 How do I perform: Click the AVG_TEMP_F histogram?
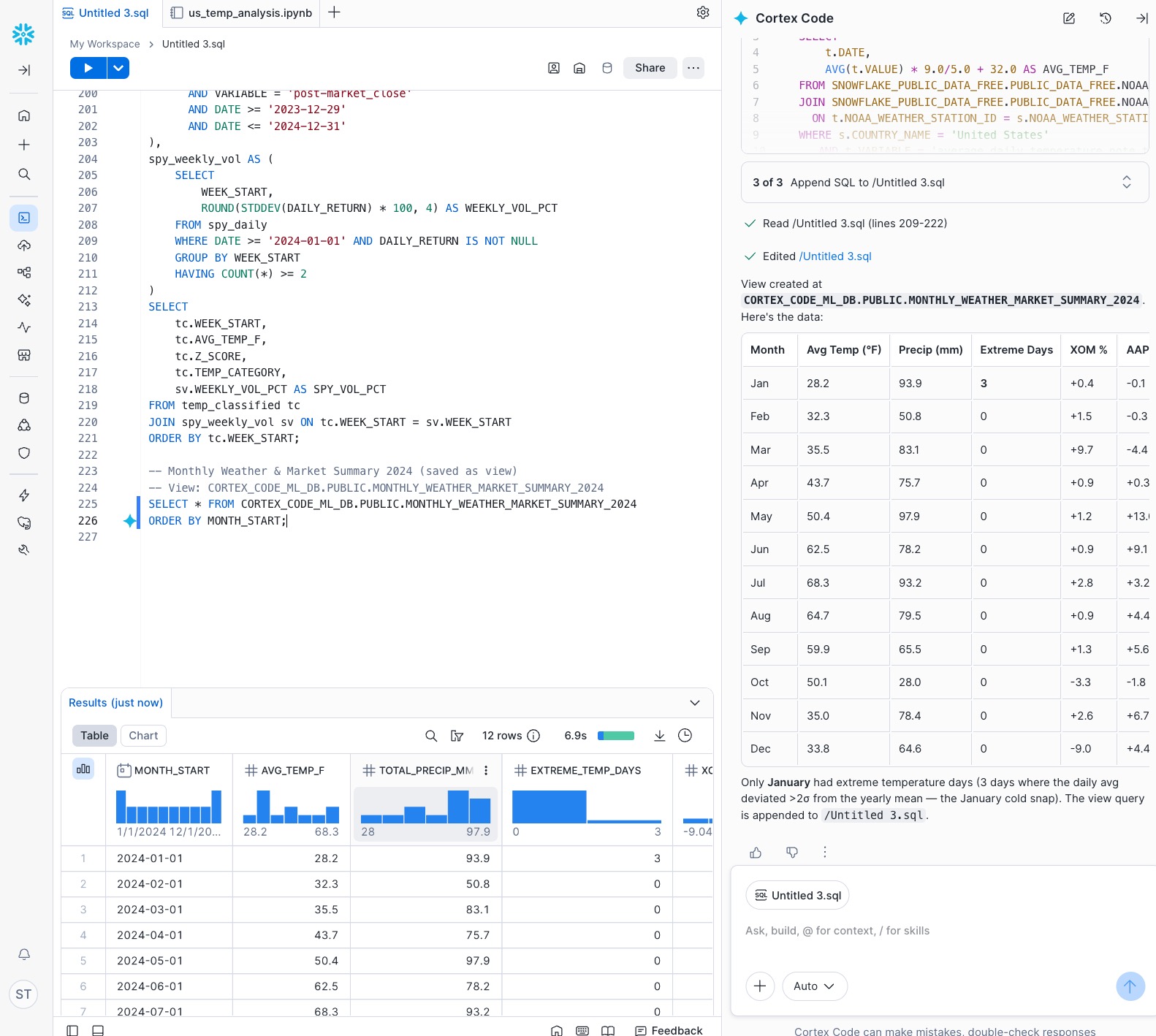pos(291,807)
